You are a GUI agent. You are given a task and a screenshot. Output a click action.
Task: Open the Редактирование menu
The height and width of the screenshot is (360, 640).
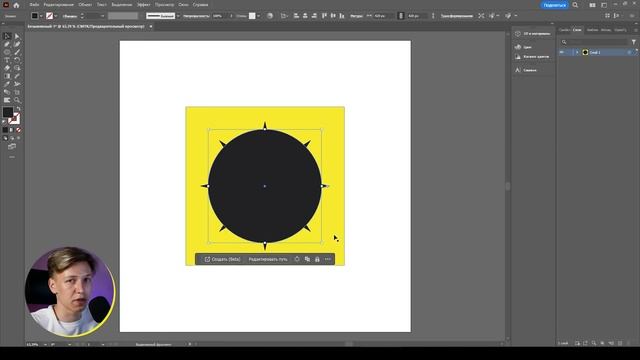point(58,5)
